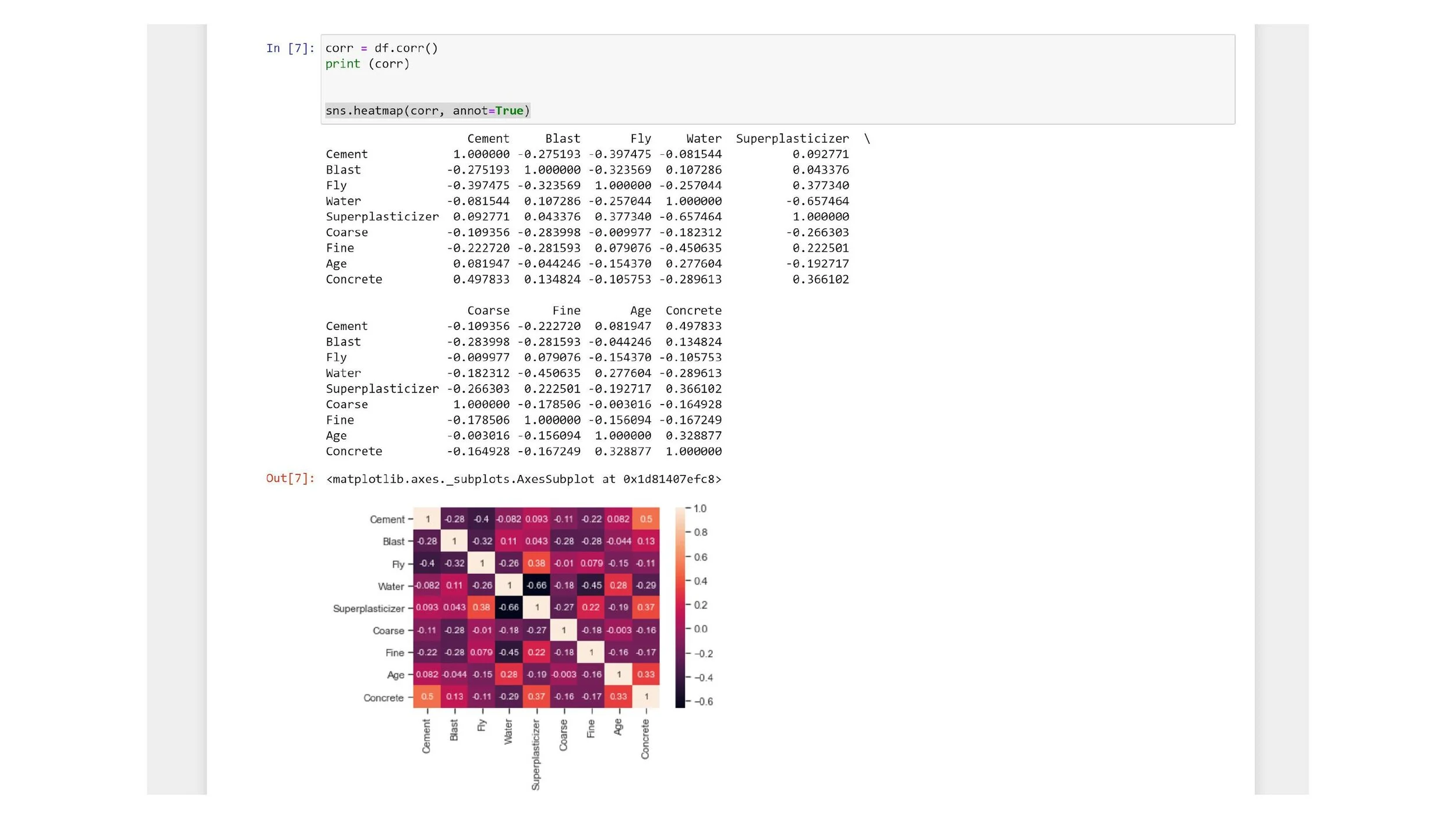Place cursor on the sns.heatmap code line

point(427,111)
